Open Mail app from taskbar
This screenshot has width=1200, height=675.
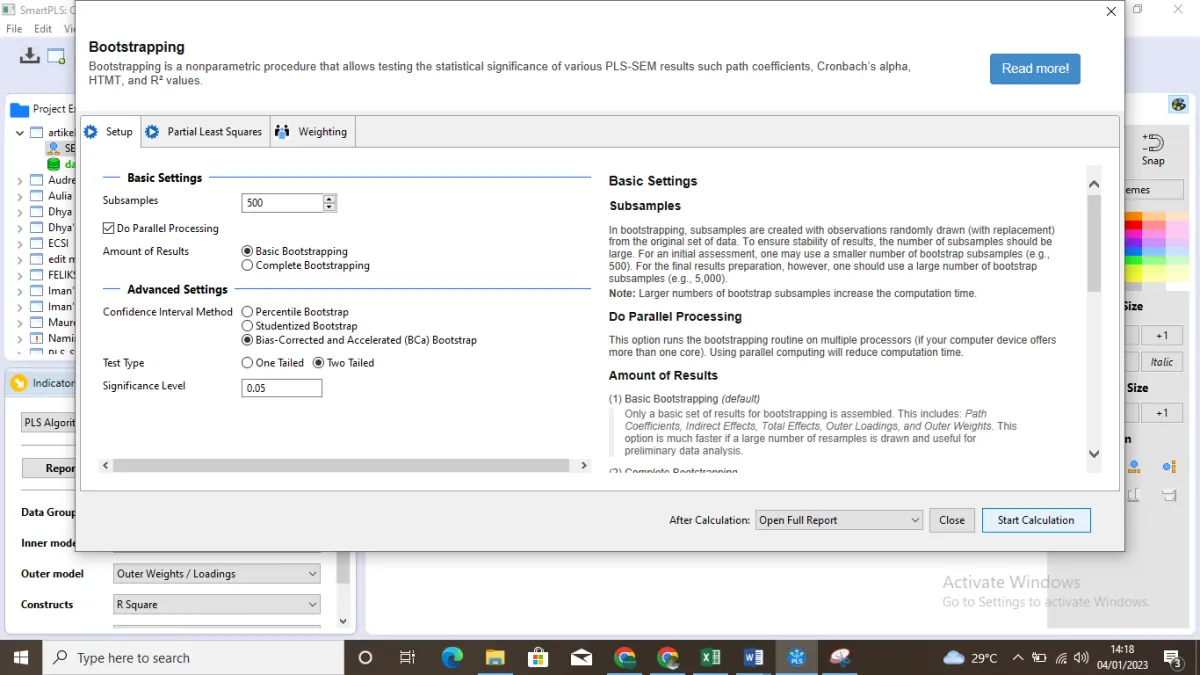coord(581,657)
